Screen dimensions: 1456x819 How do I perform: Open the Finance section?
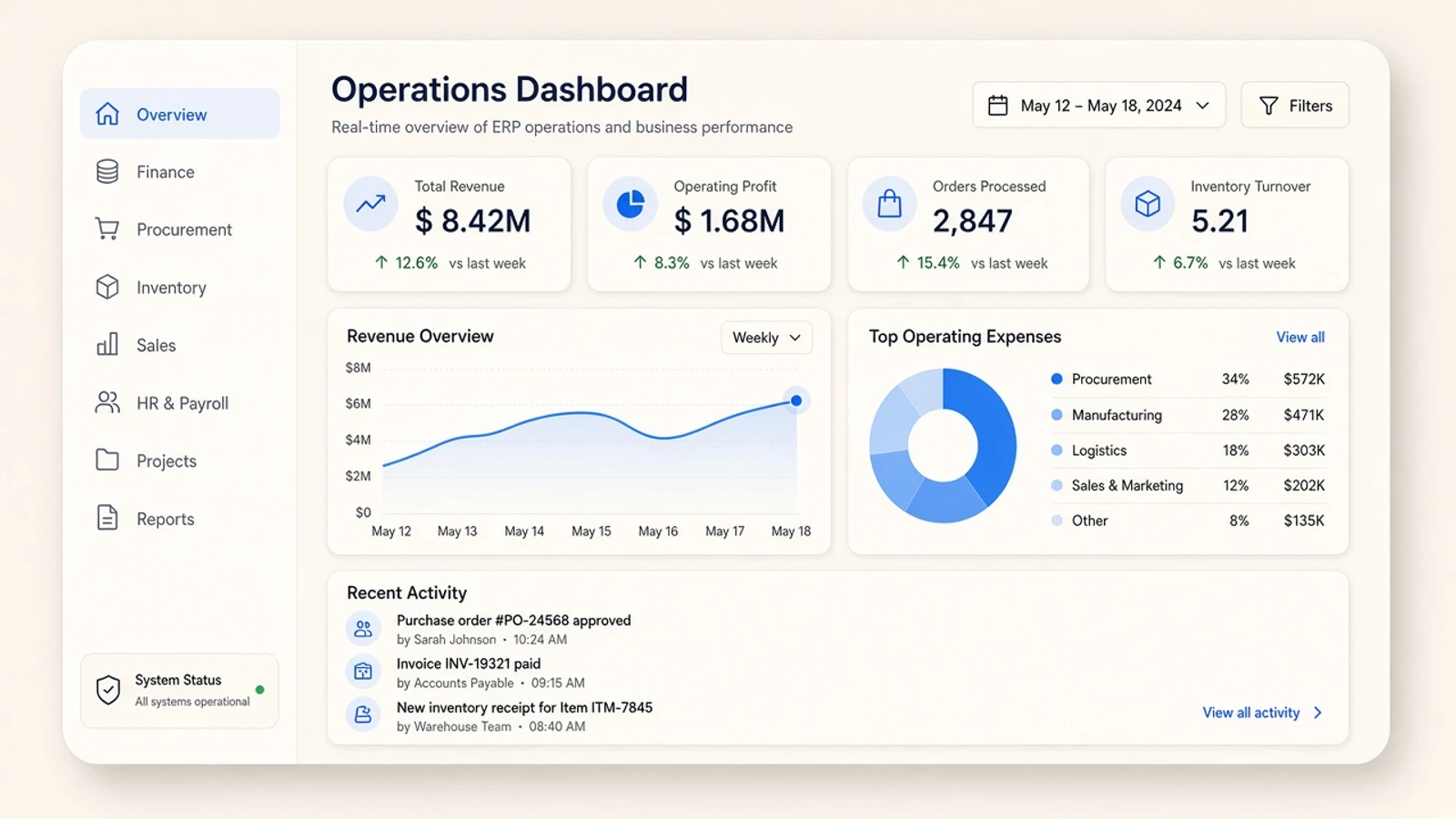tap(179, 171)
